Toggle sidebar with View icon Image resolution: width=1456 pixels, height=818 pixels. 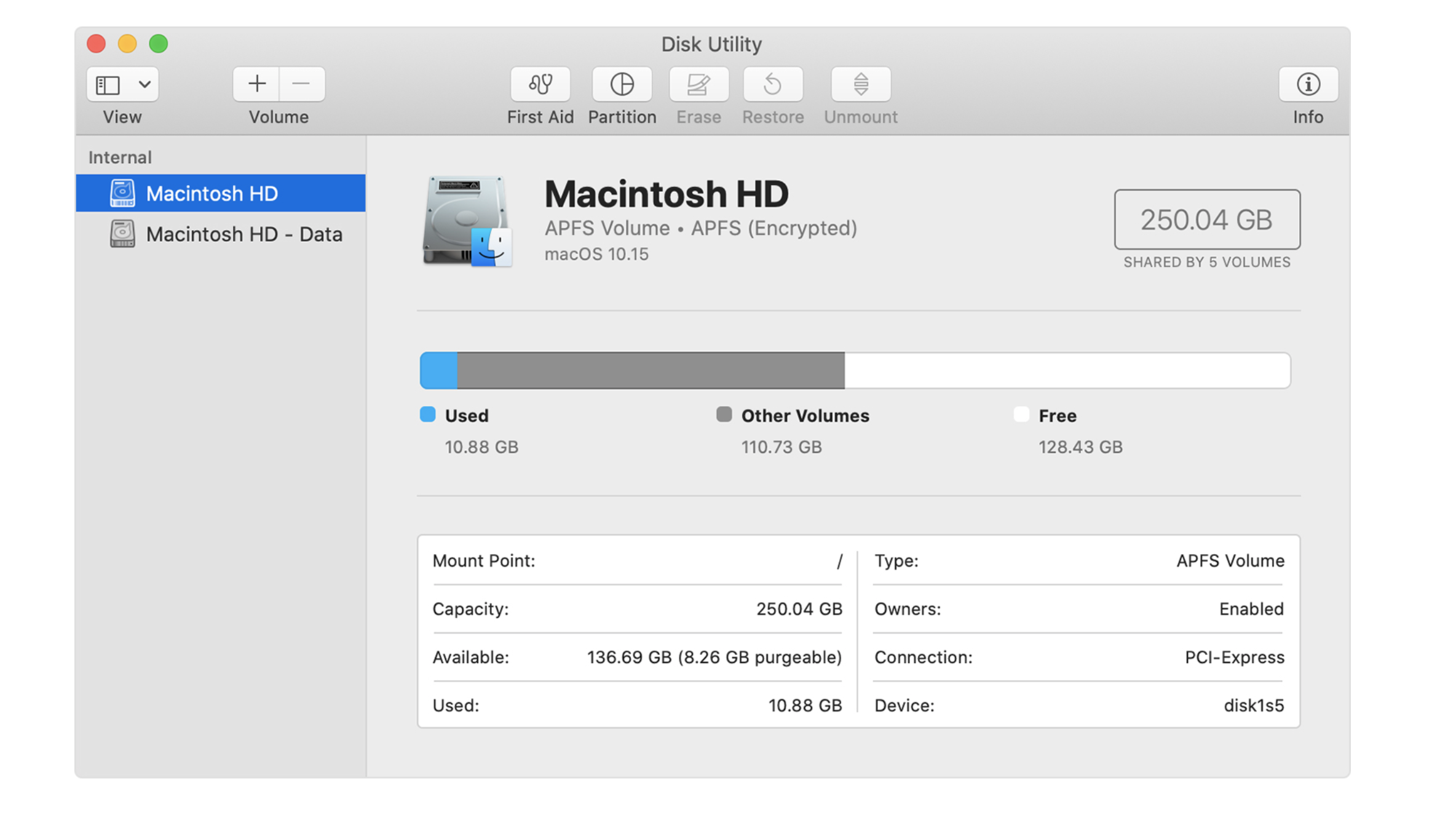[x=108, y=84]
